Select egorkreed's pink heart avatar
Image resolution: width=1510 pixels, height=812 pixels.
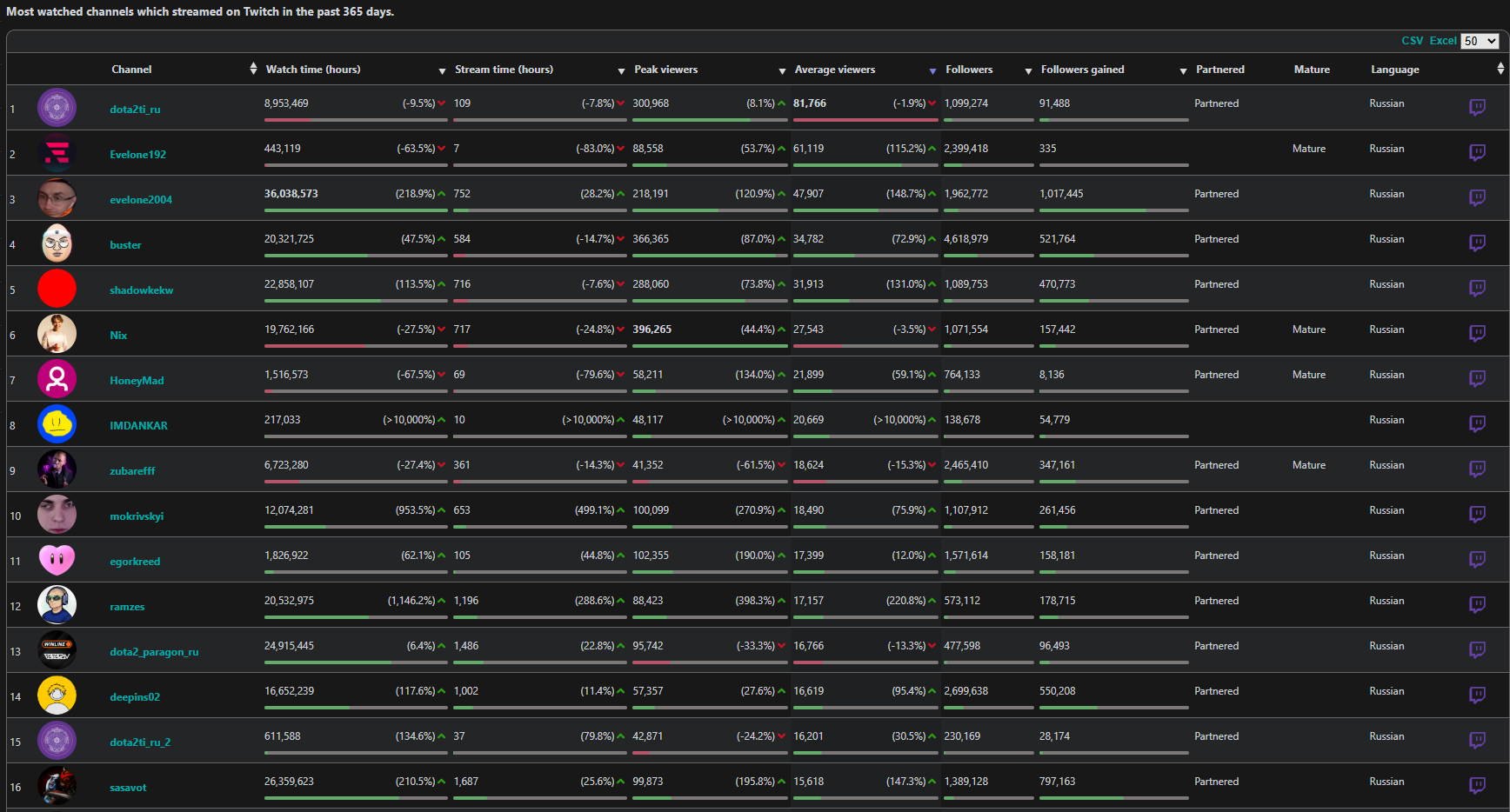tap(57, 560)
